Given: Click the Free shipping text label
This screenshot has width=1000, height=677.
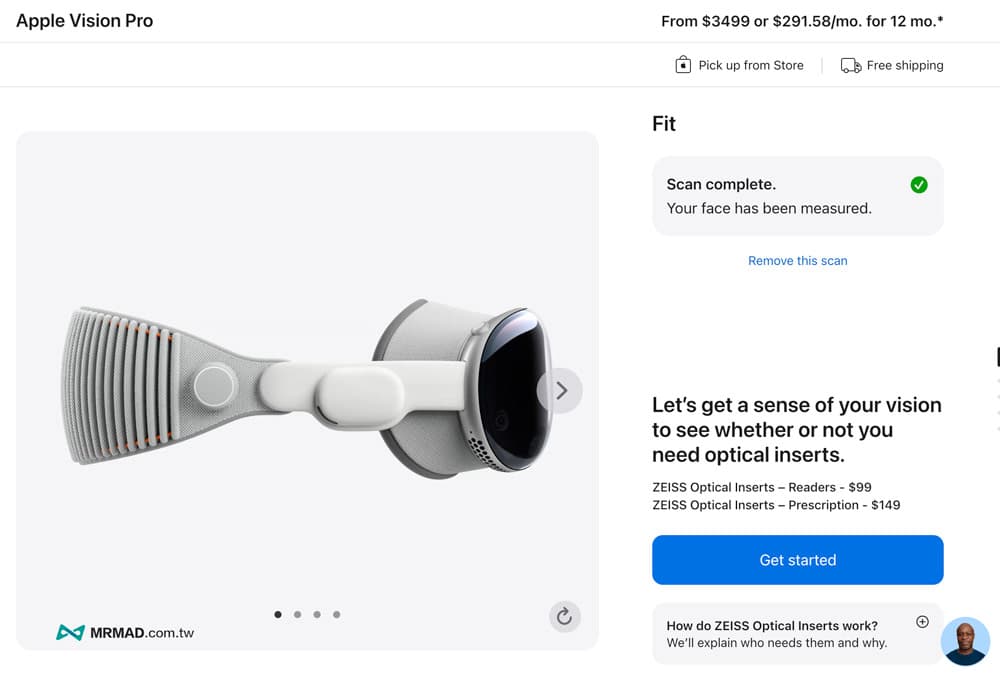Looking at the screenshot, I should (905, 65).
